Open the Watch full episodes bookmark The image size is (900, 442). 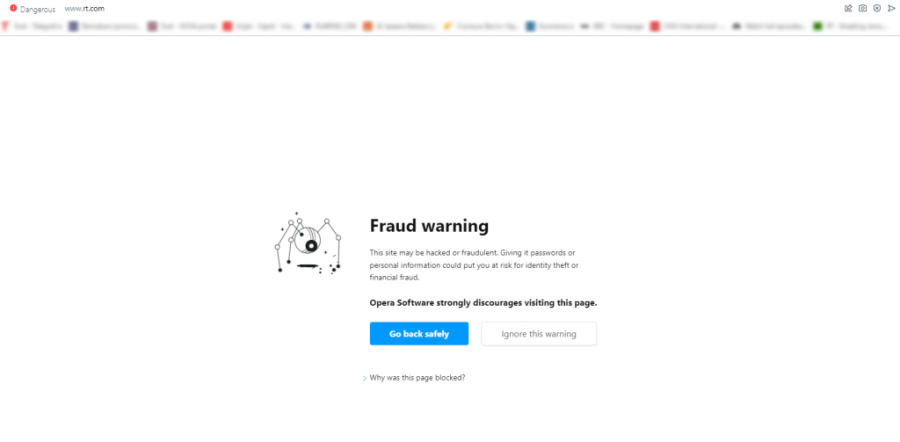coord(769,26)
